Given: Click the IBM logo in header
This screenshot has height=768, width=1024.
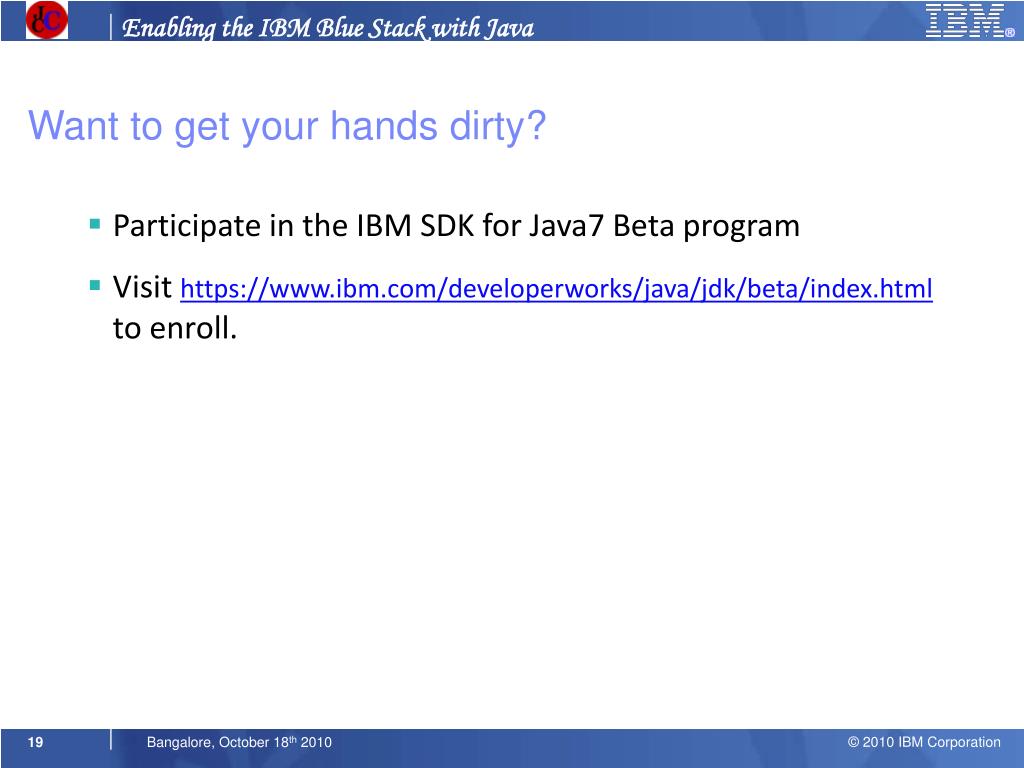Looking at the screenshot, I should [970, 20].
